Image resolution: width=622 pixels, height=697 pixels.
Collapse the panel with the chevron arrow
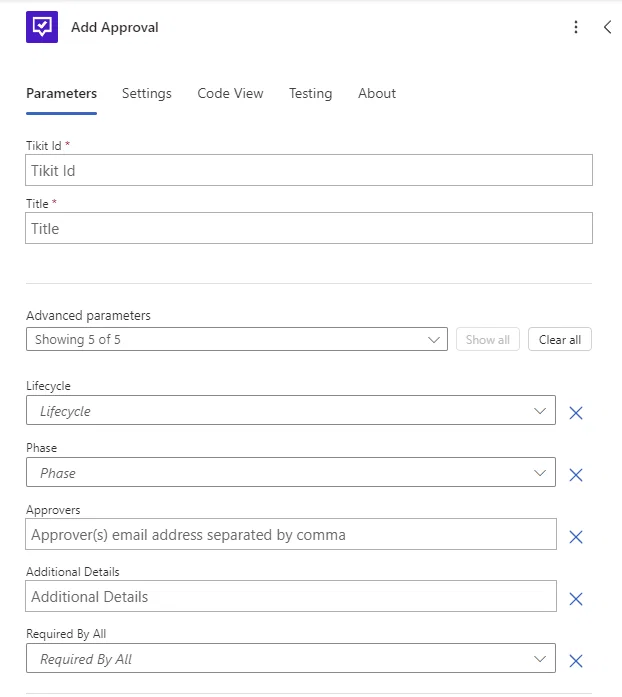click(607, 27)
